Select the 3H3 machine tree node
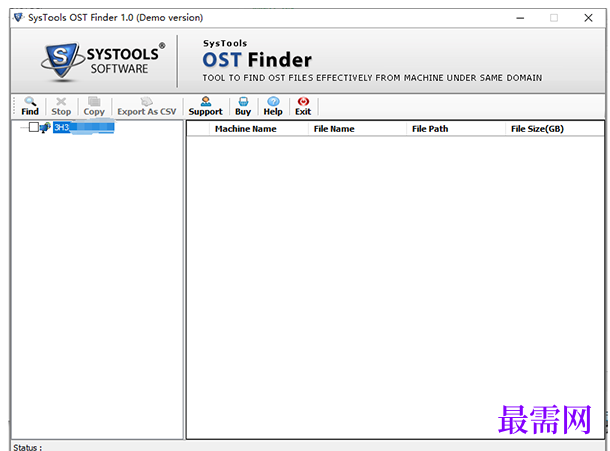 coord(84,127)
